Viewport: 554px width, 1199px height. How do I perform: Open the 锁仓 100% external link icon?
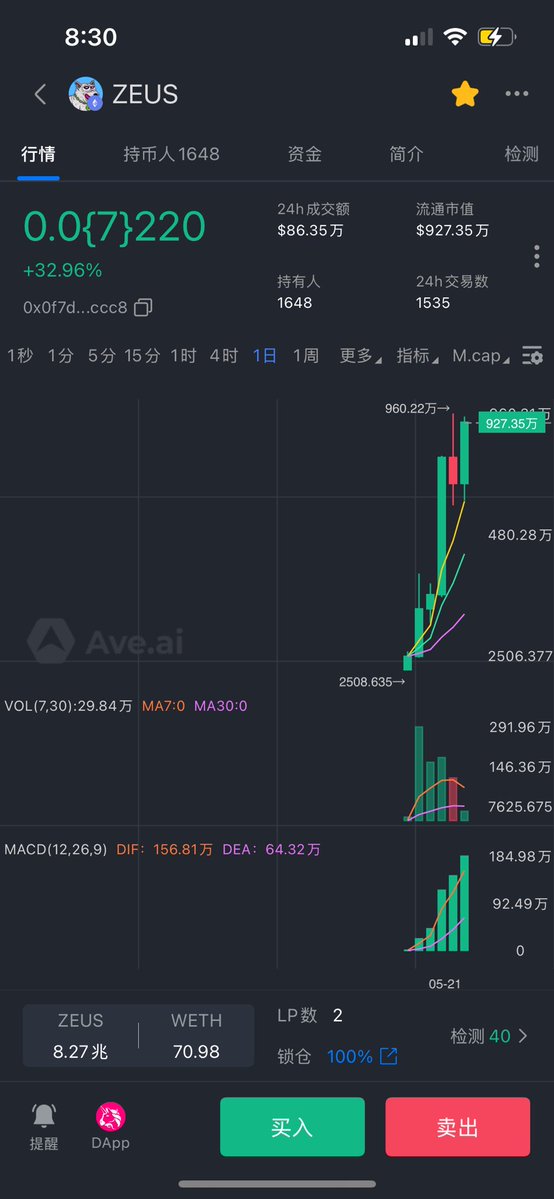pyautogui.click(x=389, y=1057)
